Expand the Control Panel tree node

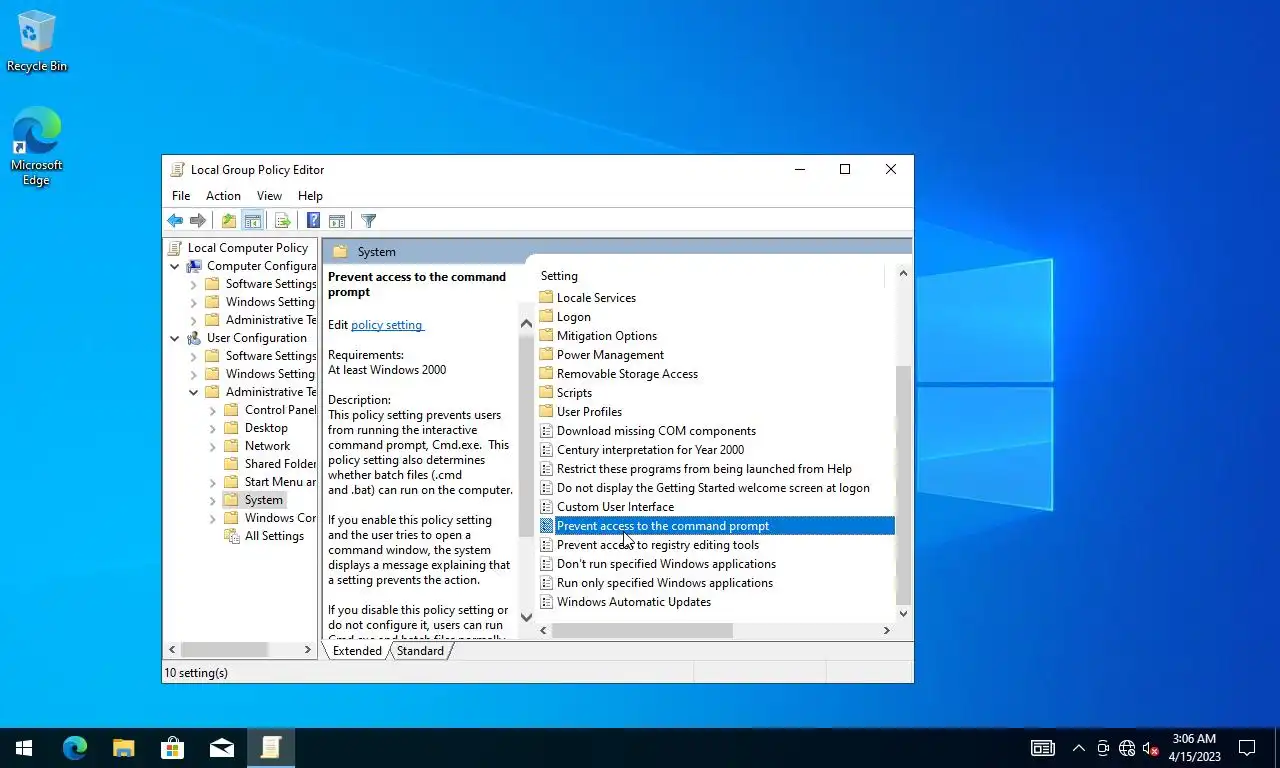pos(212,410)
